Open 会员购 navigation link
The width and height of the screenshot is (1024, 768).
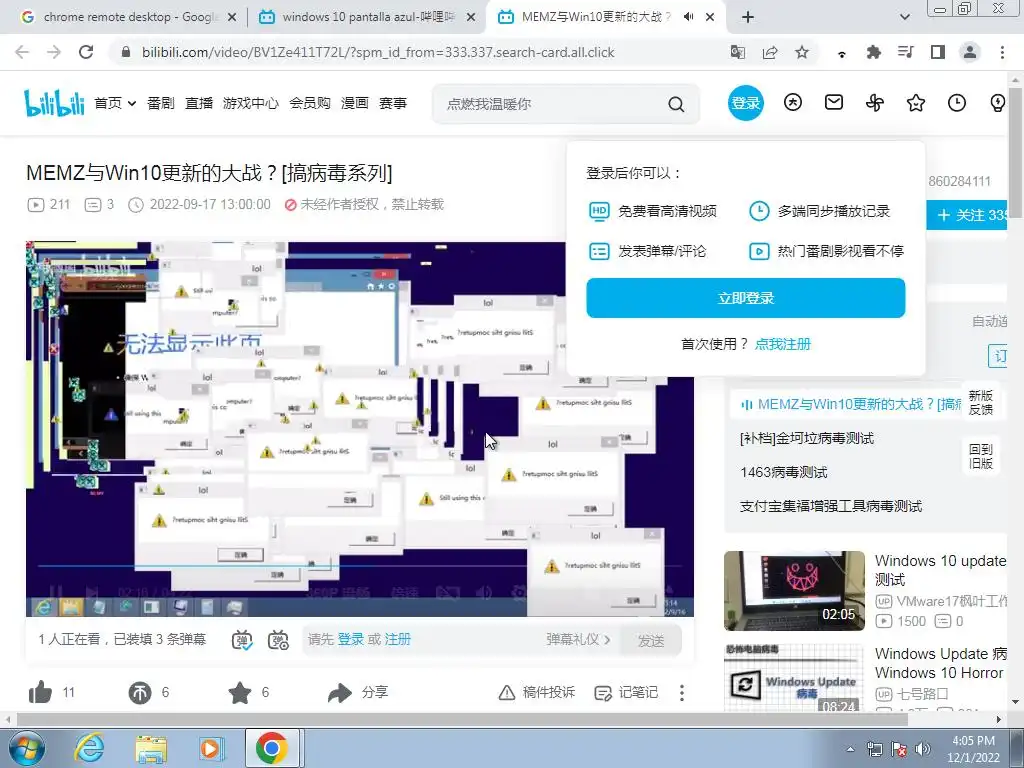pyautogui.click(x=310, y=103)
